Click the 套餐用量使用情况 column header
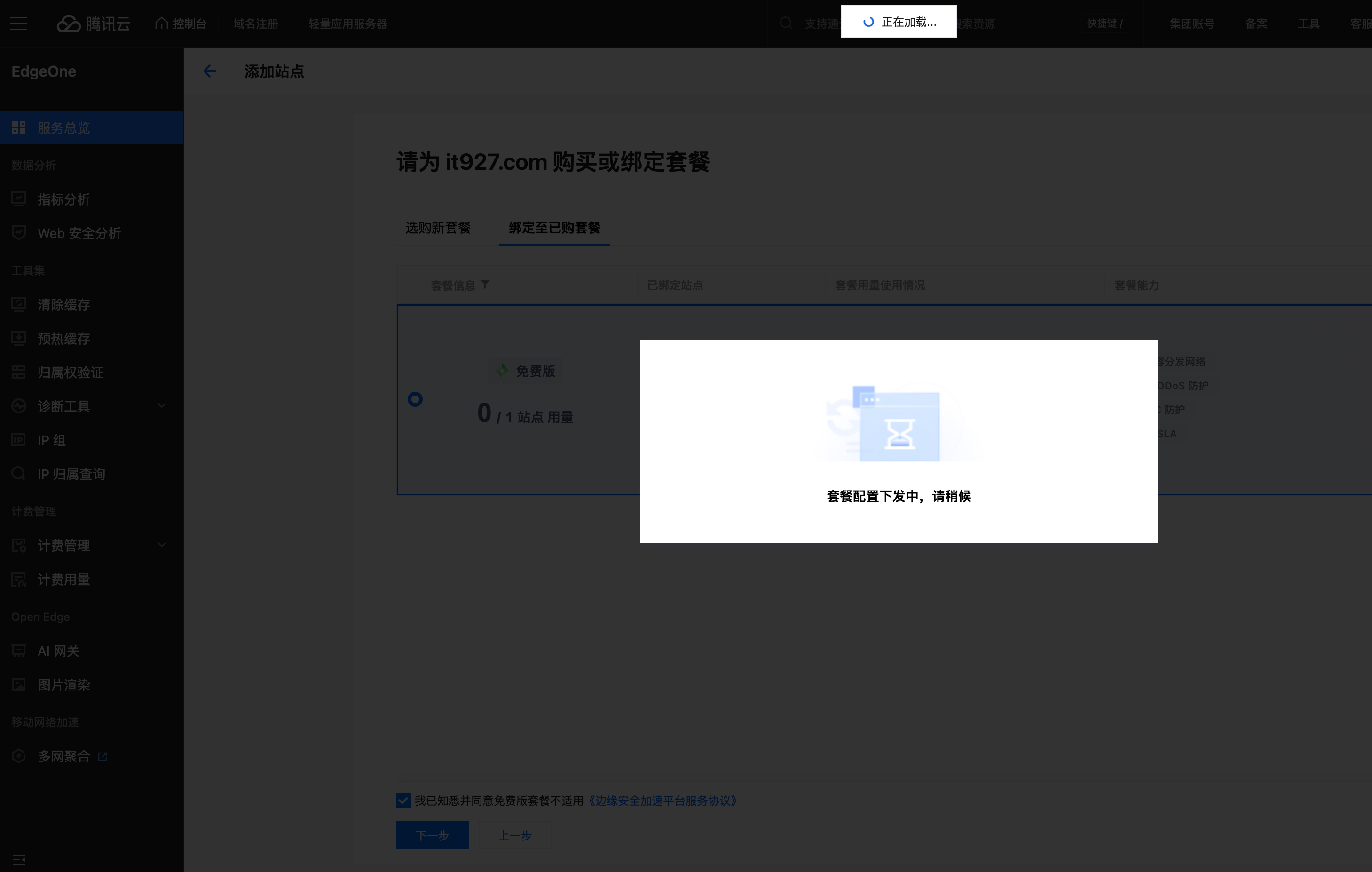This screenshot has width=1372, height=872. [x=880, y=285]
